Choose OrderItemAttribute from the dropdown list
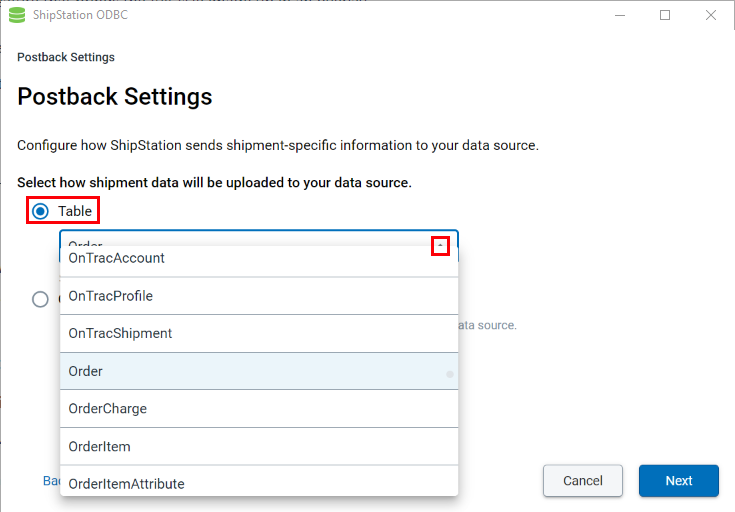The height and width of the screenshot is (512, 735). pyautogui.click(x=259, y=482)
